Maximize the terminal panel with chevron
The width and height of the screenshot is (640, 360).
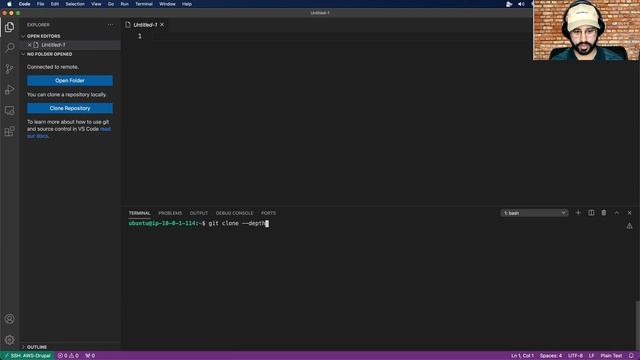click(617, 213)
